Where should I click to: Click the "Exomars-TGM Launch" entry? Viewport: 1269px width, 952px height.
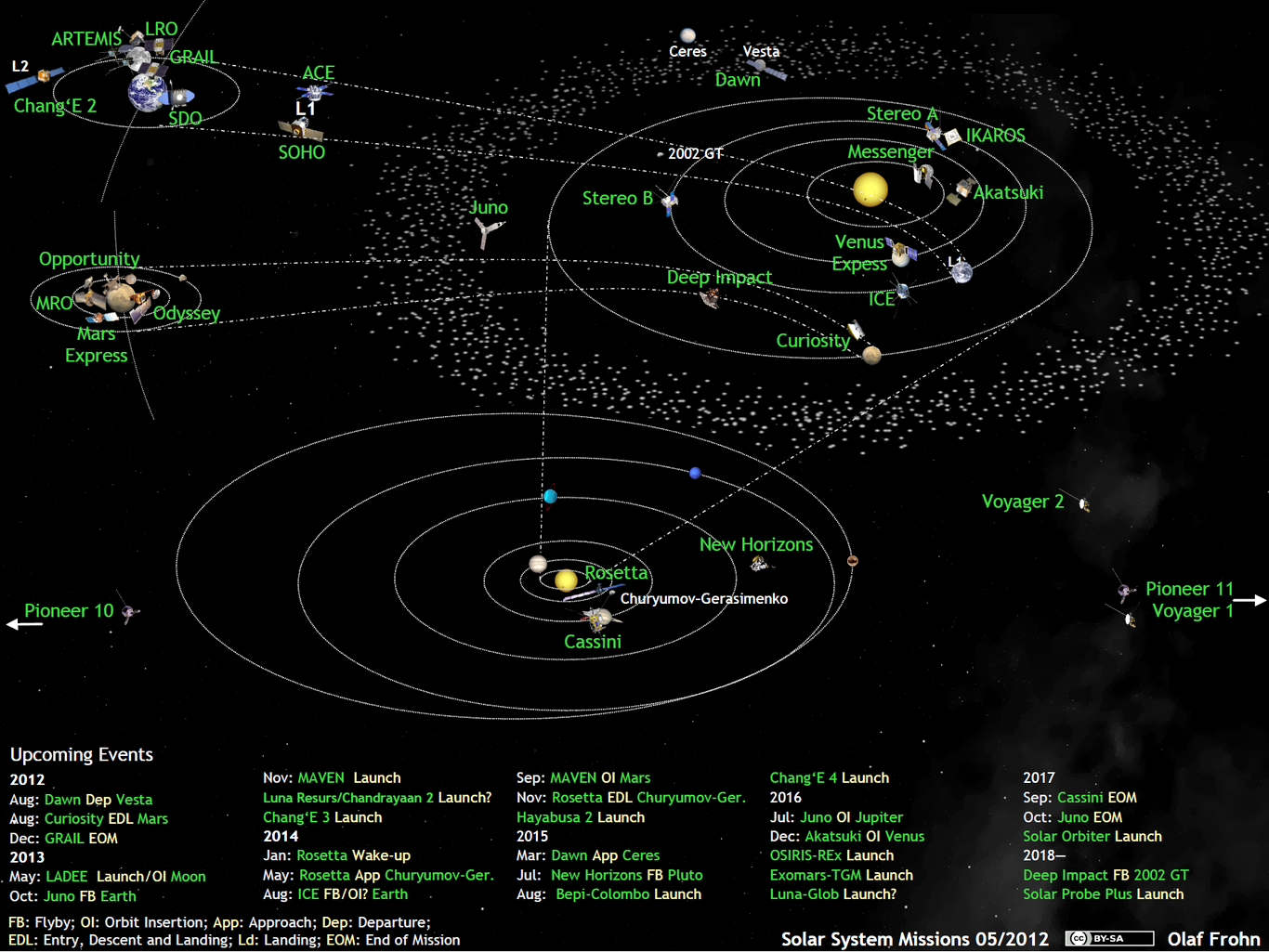[x=842, y=875]
